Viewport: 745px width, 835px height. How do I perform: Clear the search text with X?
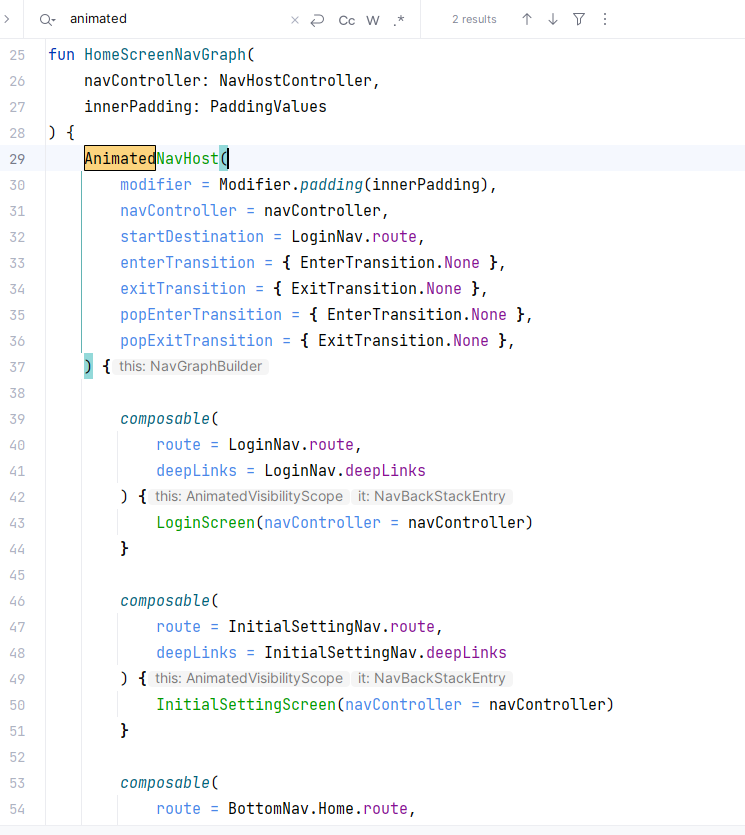(x=294, y=20)
